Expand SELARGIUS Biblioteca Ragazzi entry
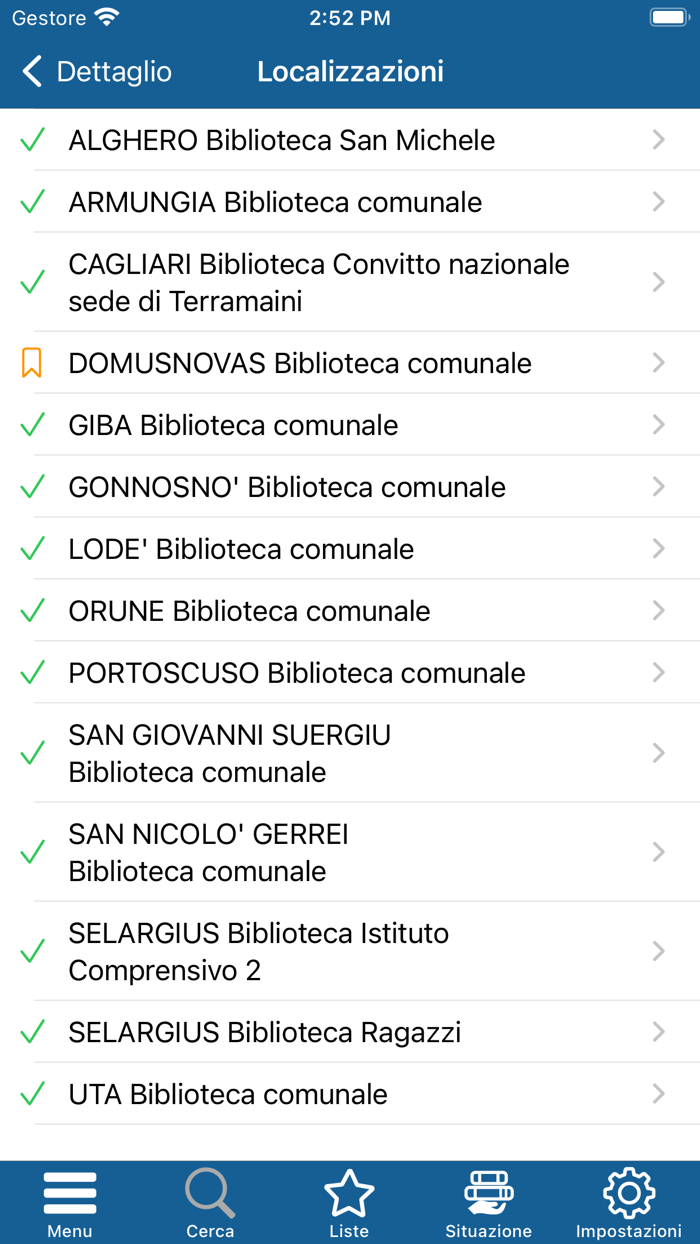Image resolution: width=700 pixels, height=1244 pixels. pyautogui.click(x=658, y=1031)
